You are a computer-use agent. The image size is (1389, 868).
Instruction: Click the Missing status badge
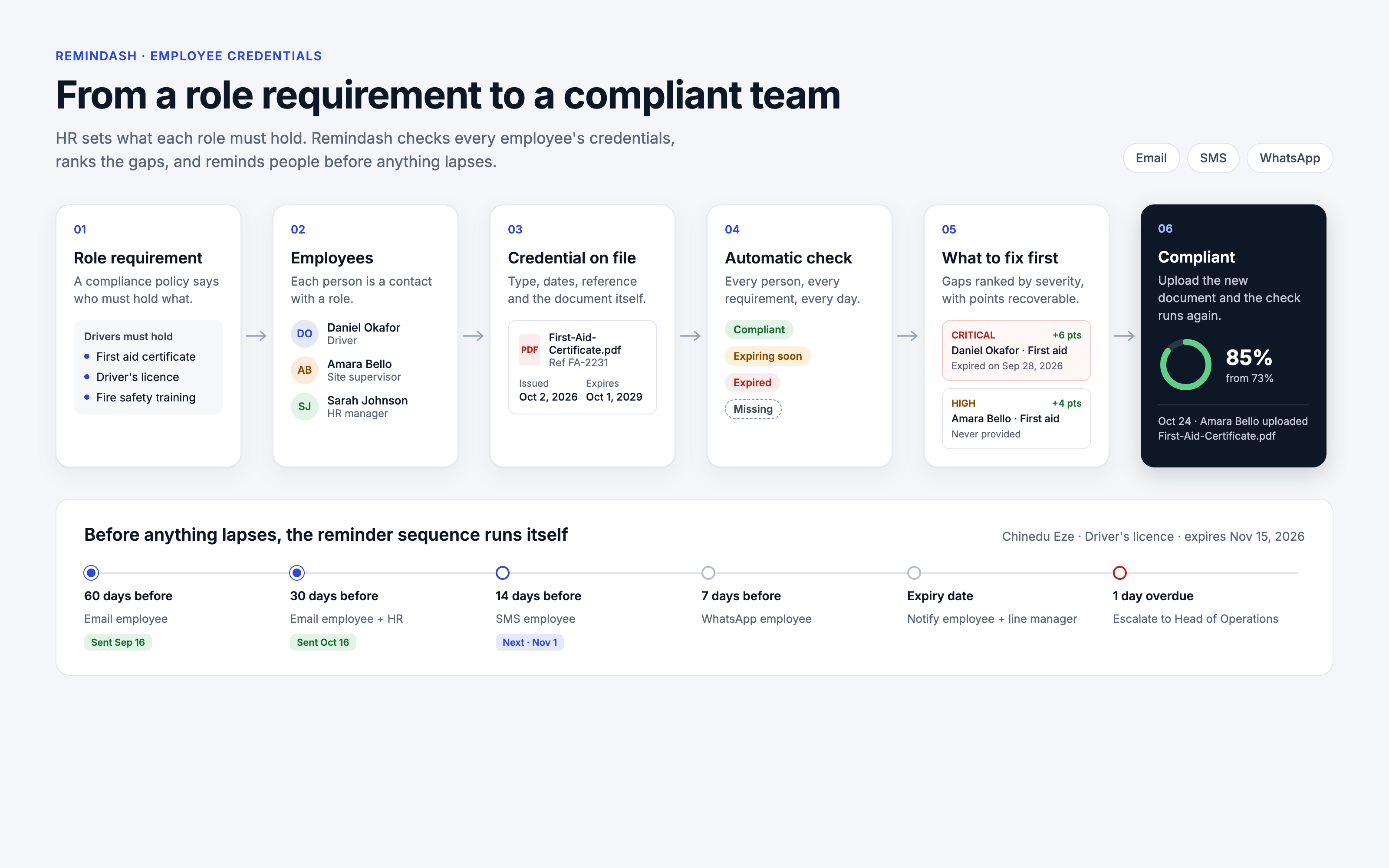[753, 409]
